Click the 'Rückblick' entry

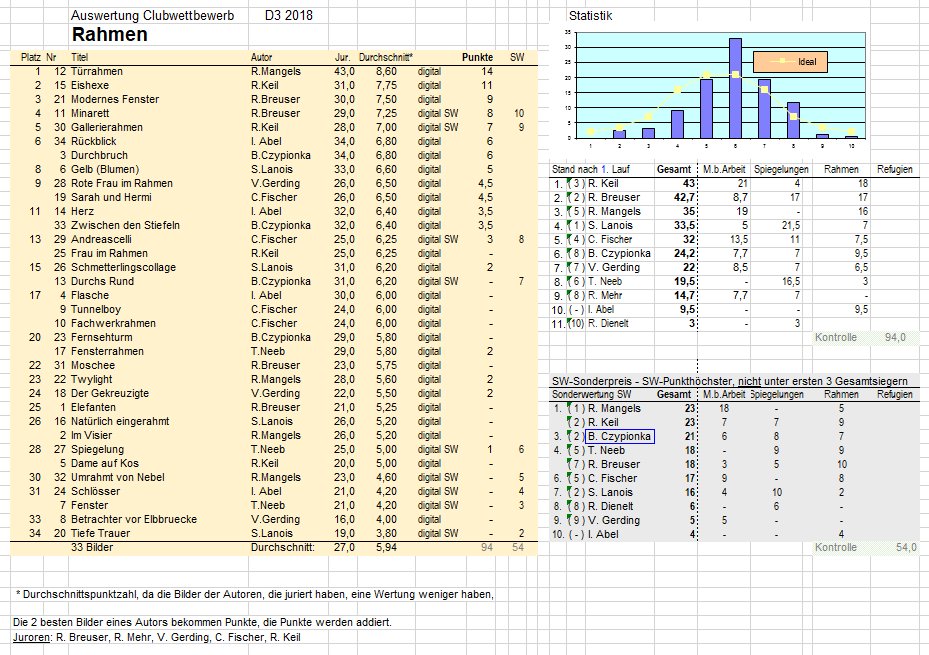tap(94, 142)
